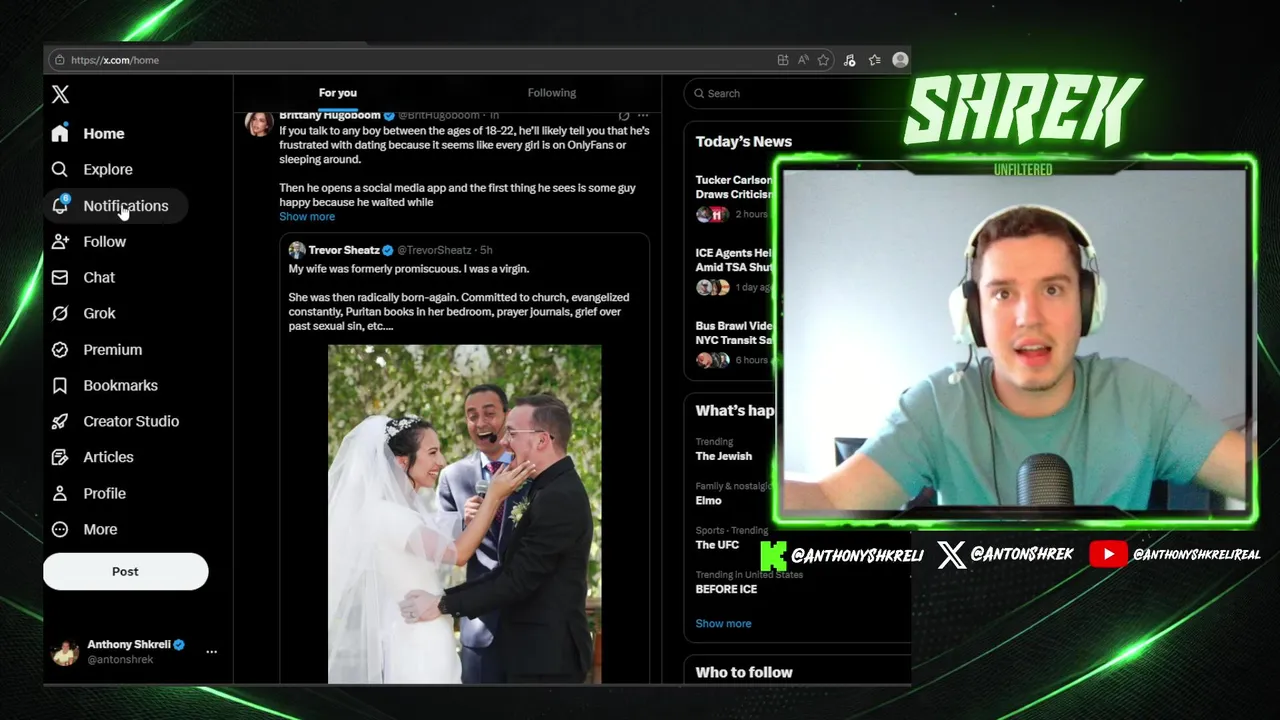Select Bookmarks in the sidebar menu
1280x720 pixels.
click(x=121, y=385)
